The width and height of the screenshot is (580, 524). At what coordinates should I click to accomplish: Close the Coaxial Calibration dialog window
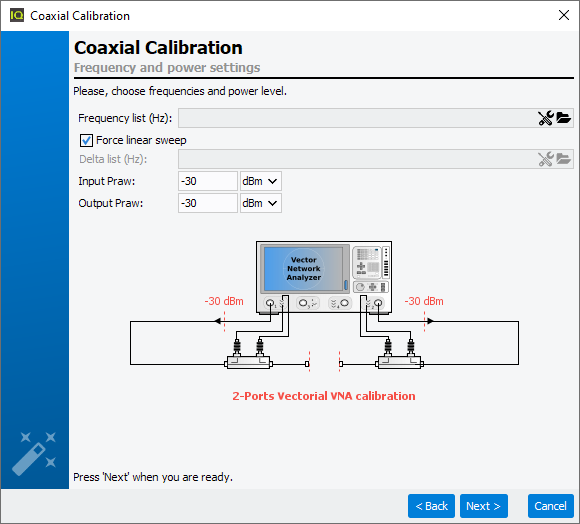coord(564,15)
